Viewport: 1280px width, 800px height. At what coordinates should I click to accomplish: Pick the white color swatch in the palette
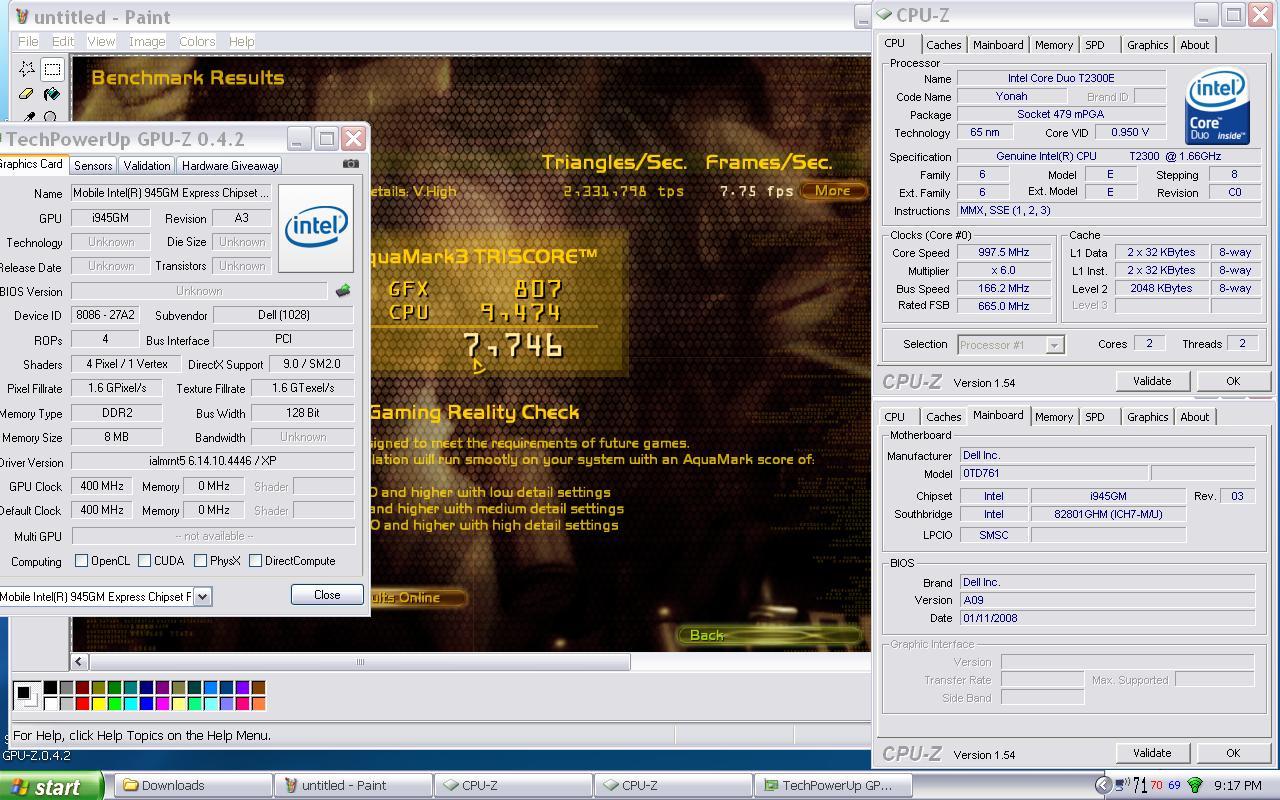pyautogui.click(x=50, y=703)
